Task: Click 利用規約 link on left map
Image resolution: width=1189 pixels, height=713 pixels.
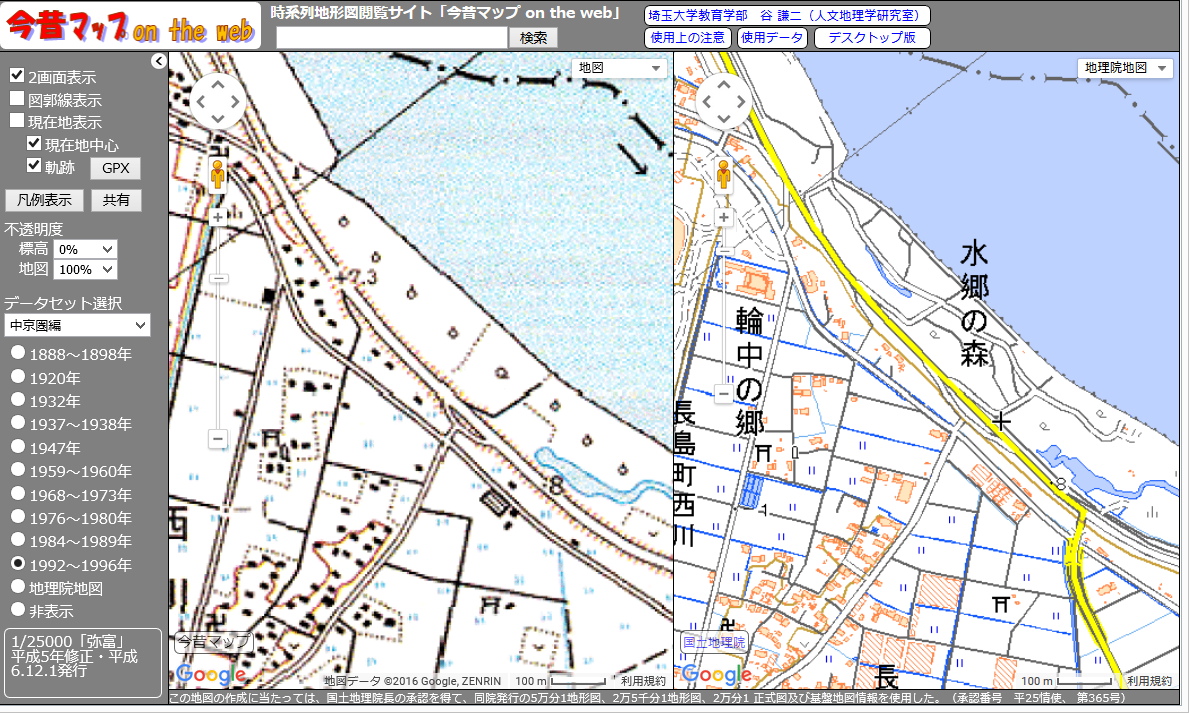Action: click(643, 681)
